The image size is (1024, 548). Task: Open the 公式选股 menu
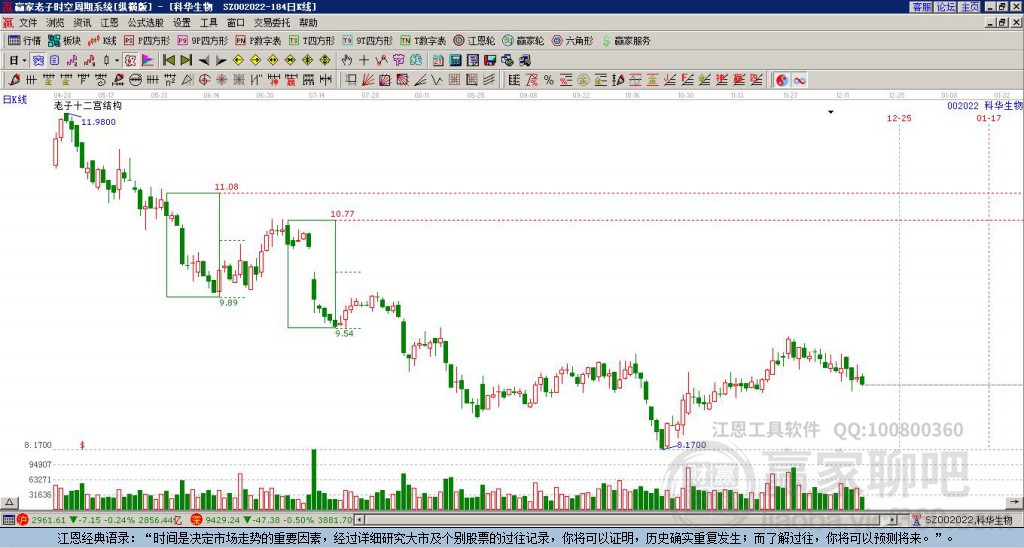tap(146, 23)
